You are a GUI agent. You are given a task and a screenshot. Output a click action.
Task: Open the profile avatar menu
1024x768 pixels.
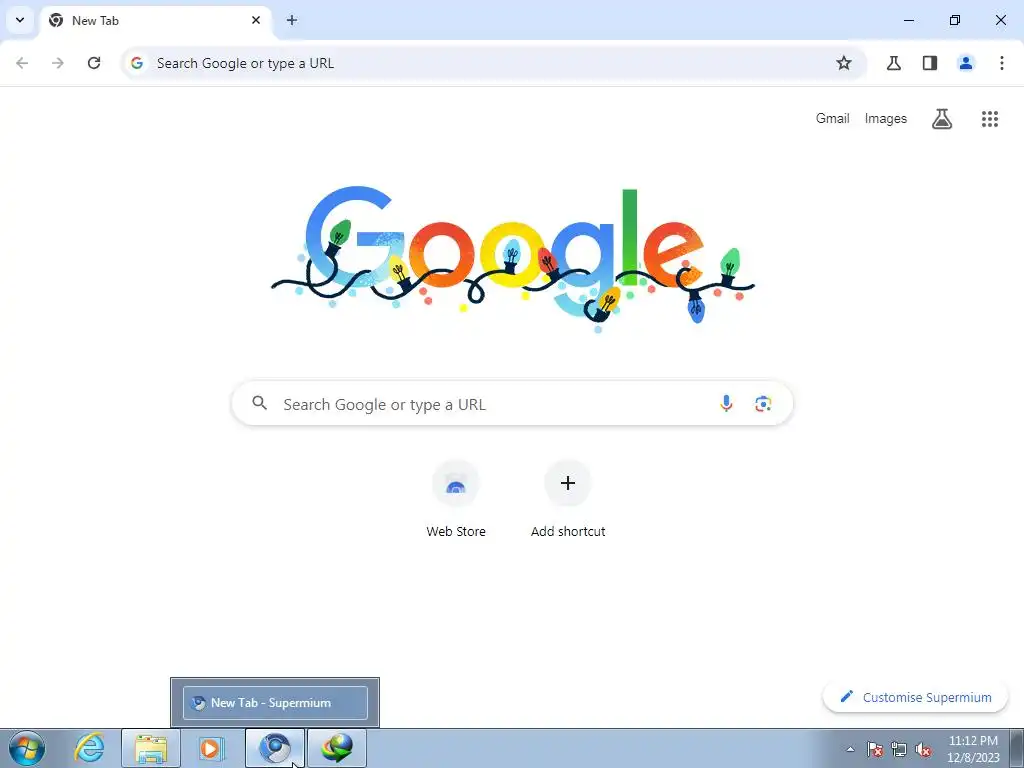pos(966,63)
